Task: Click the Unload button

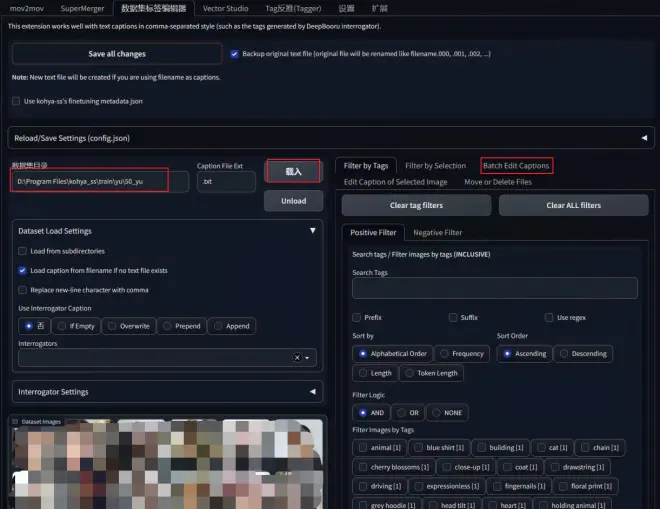Action: [x=293, y=201]
